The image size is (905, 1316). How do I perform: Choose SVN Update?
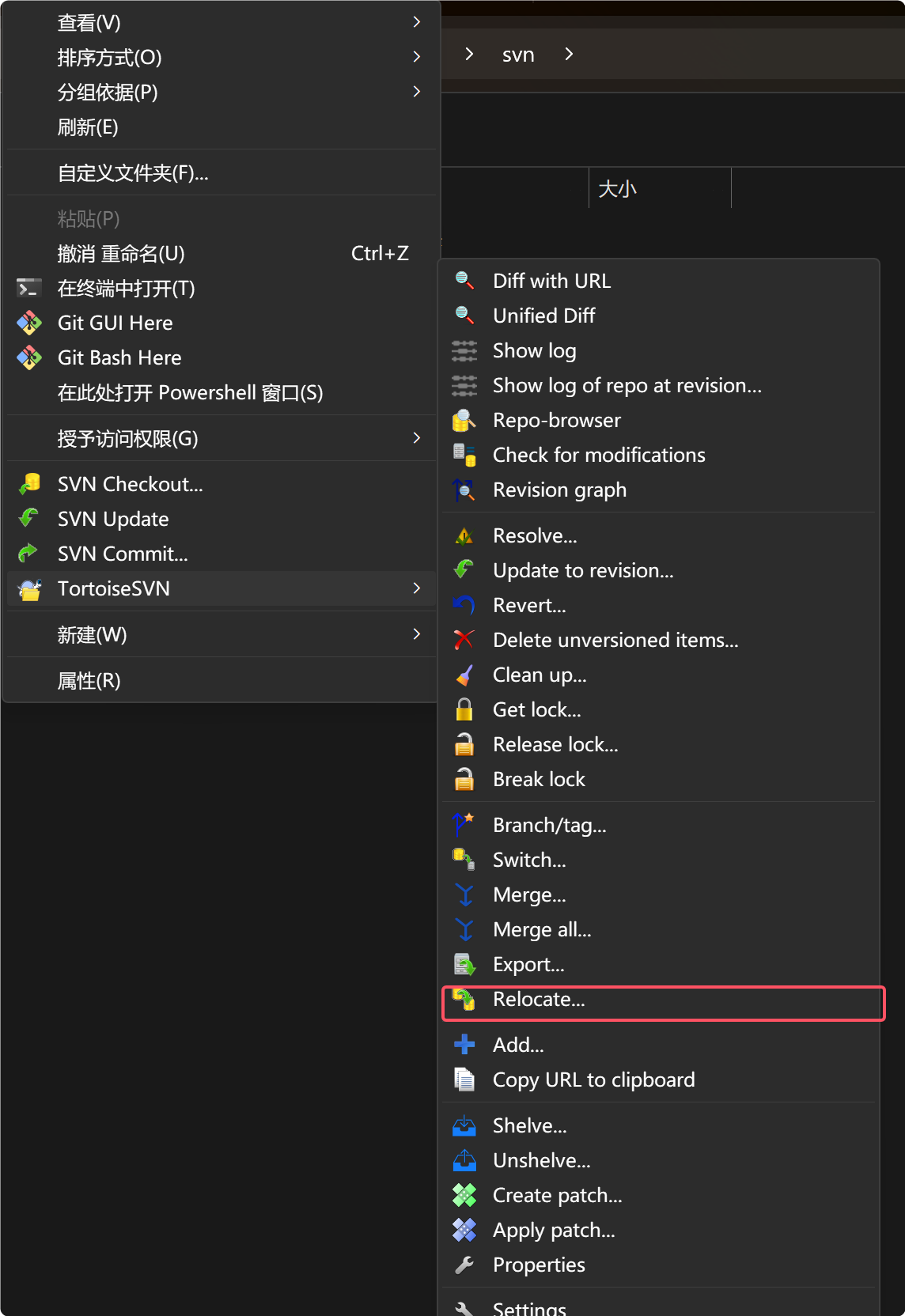(222, 519)
